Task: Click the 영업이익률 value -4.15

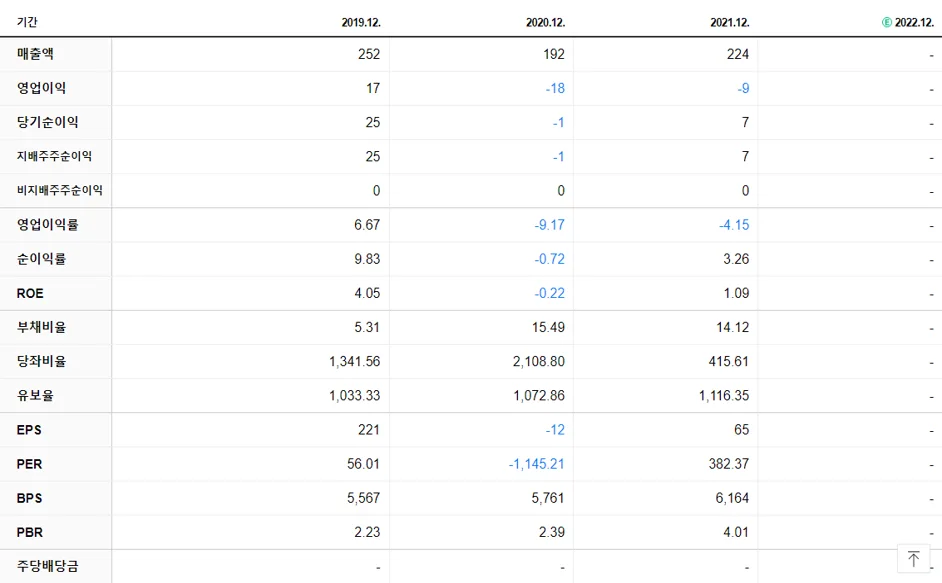Action: [x=734, y=225]
